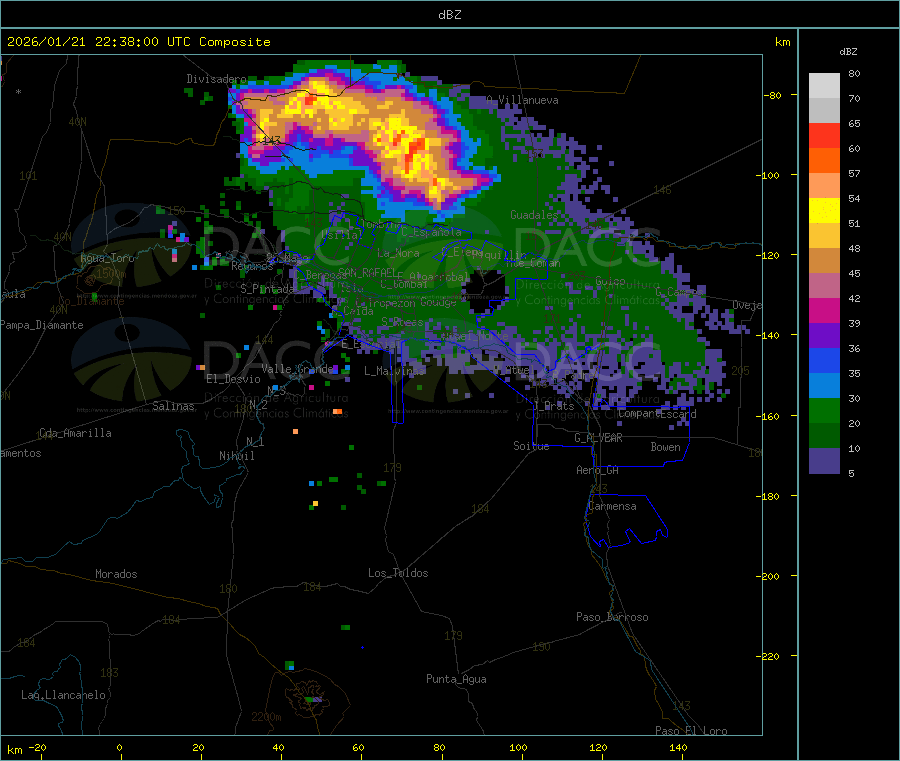Click the '100' km tick on the bottom axis
The height and width of the screenshot is (761, 900).
[518, 748]
